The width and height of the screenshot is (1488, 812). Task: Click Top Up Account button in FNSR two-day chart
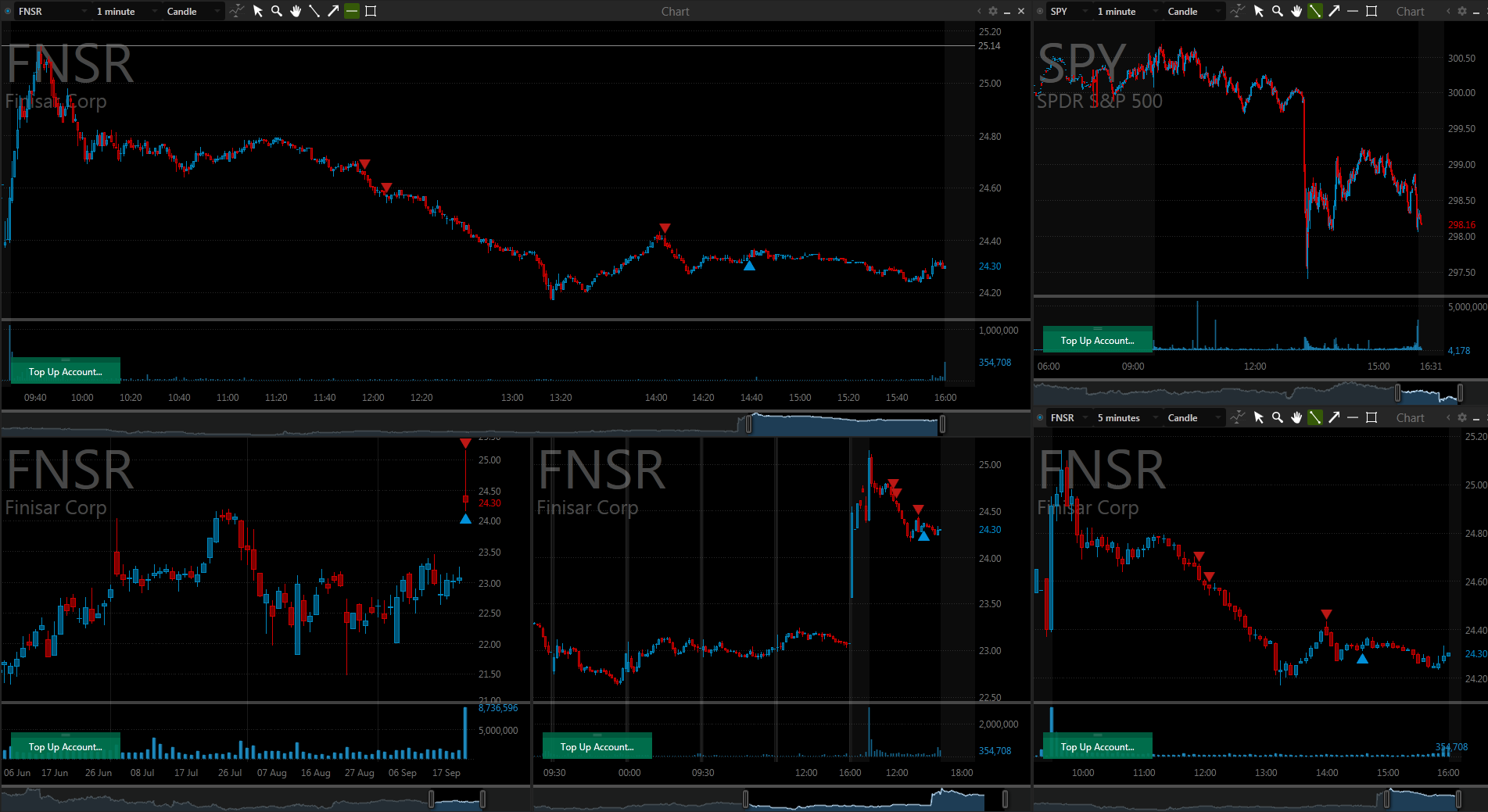pyautogui.click(x=597, y=746)
